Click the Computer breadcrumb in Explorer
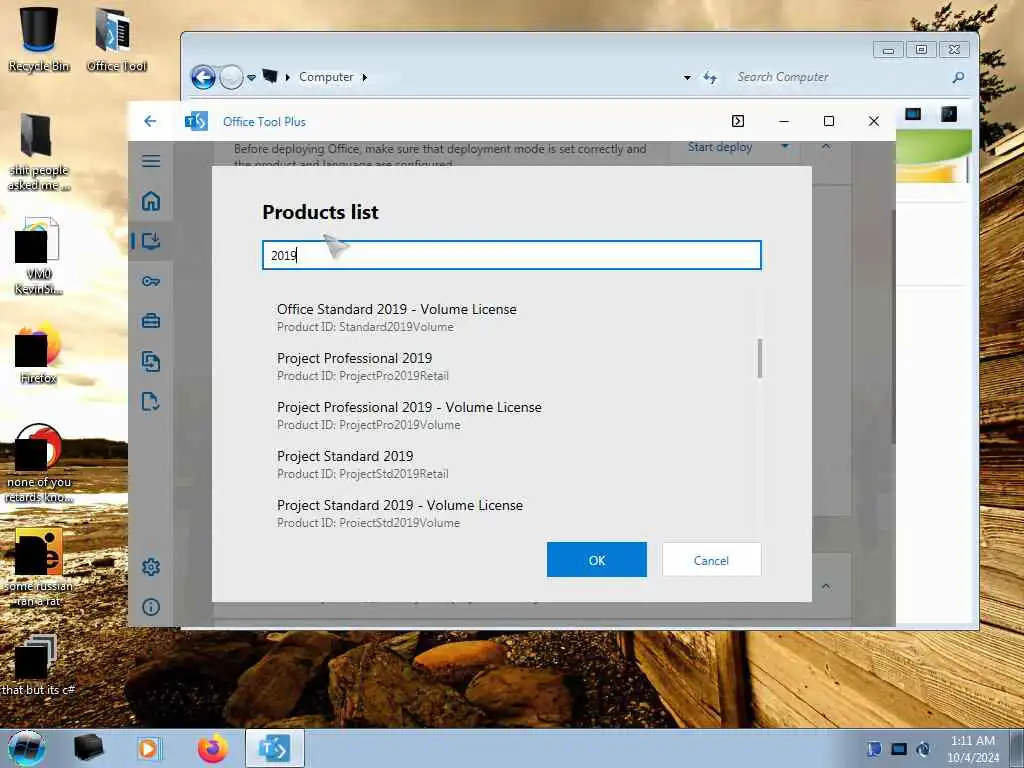 pos(326,77)
